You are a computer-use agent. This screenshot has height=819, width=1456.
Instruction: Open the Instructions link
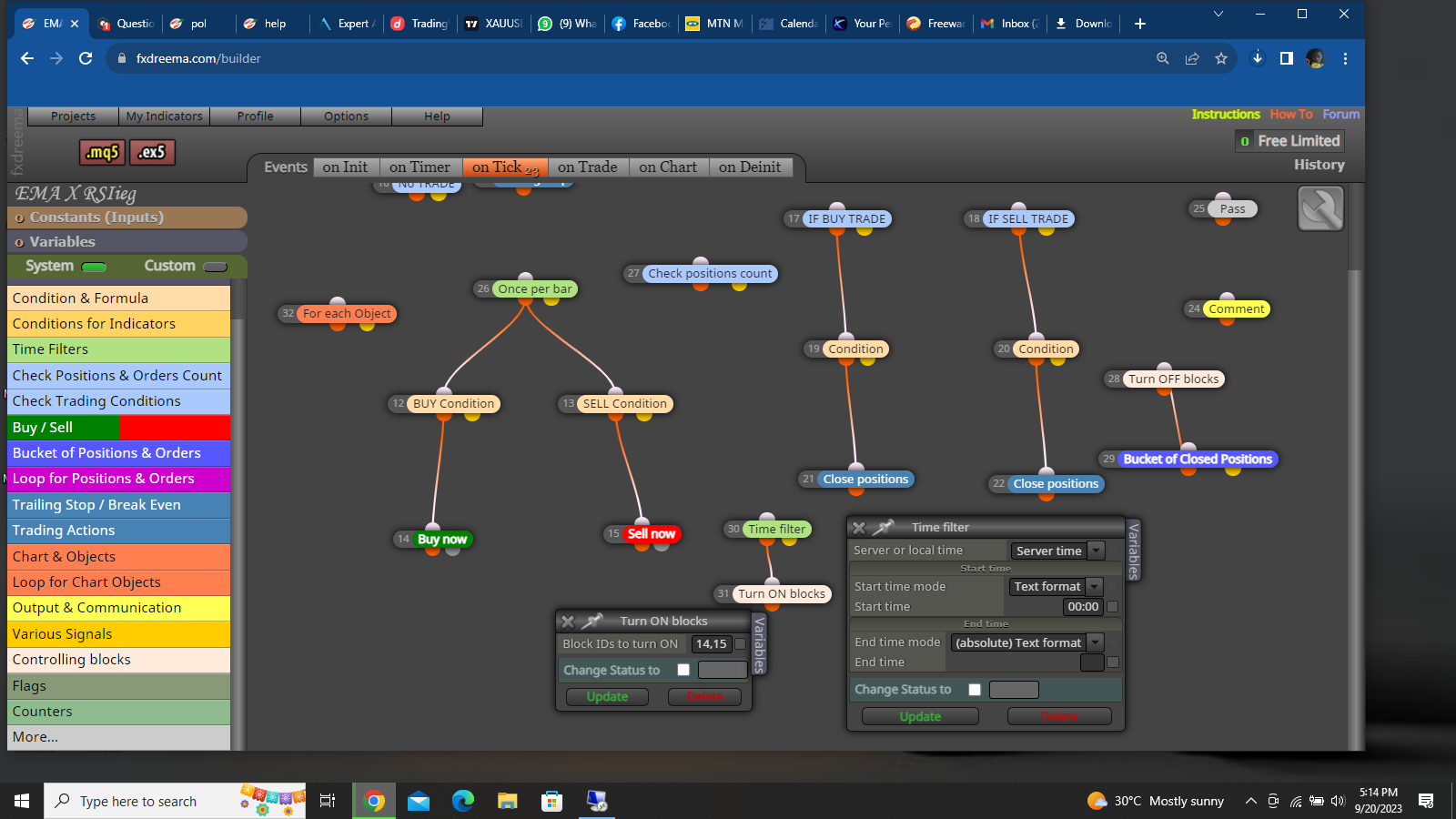point(1226,115)
